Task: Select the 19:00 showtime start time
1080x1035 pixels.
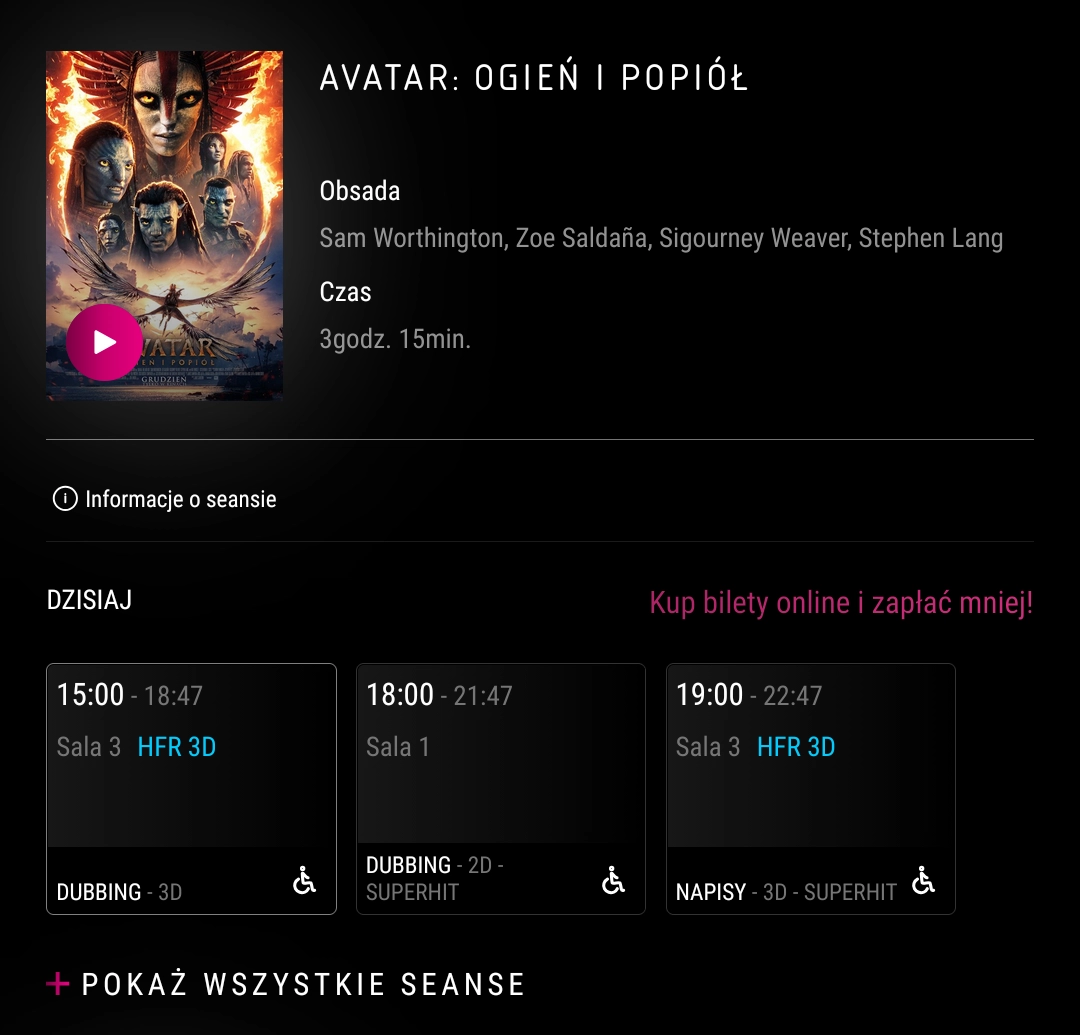Action: [709, 695]
